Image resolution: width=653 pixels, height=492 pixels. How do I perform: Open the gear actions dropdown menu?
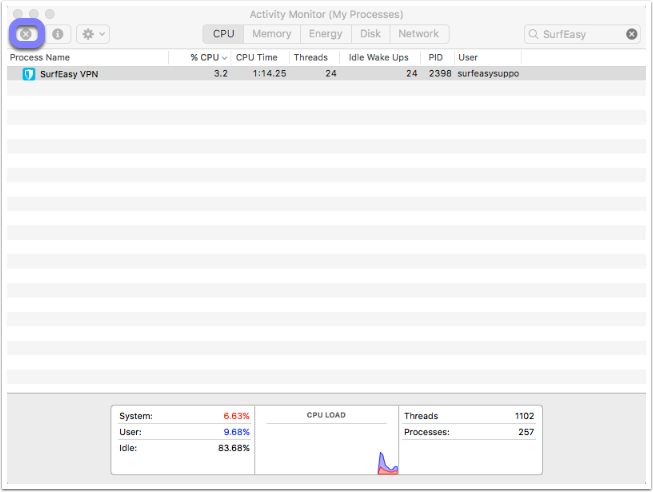[93, 34]
